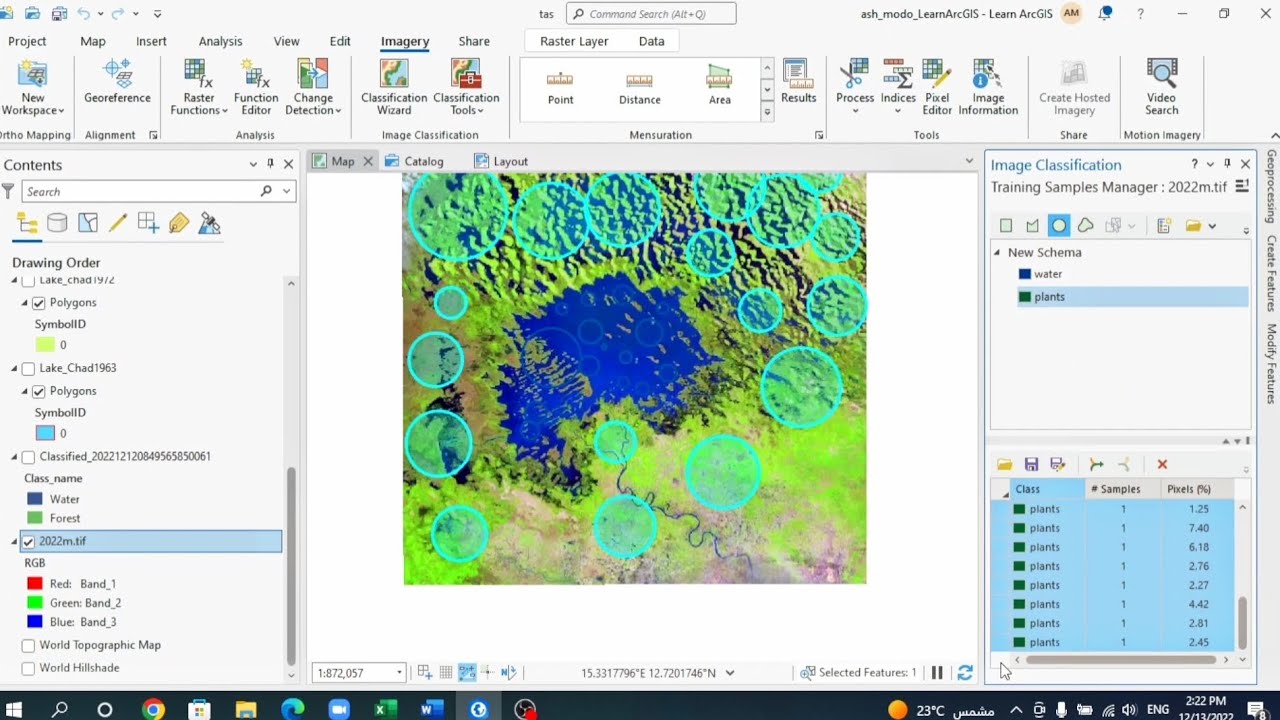Open the Catalog view tab
The height and width of the screenshot is (720, 1280).
414,161
